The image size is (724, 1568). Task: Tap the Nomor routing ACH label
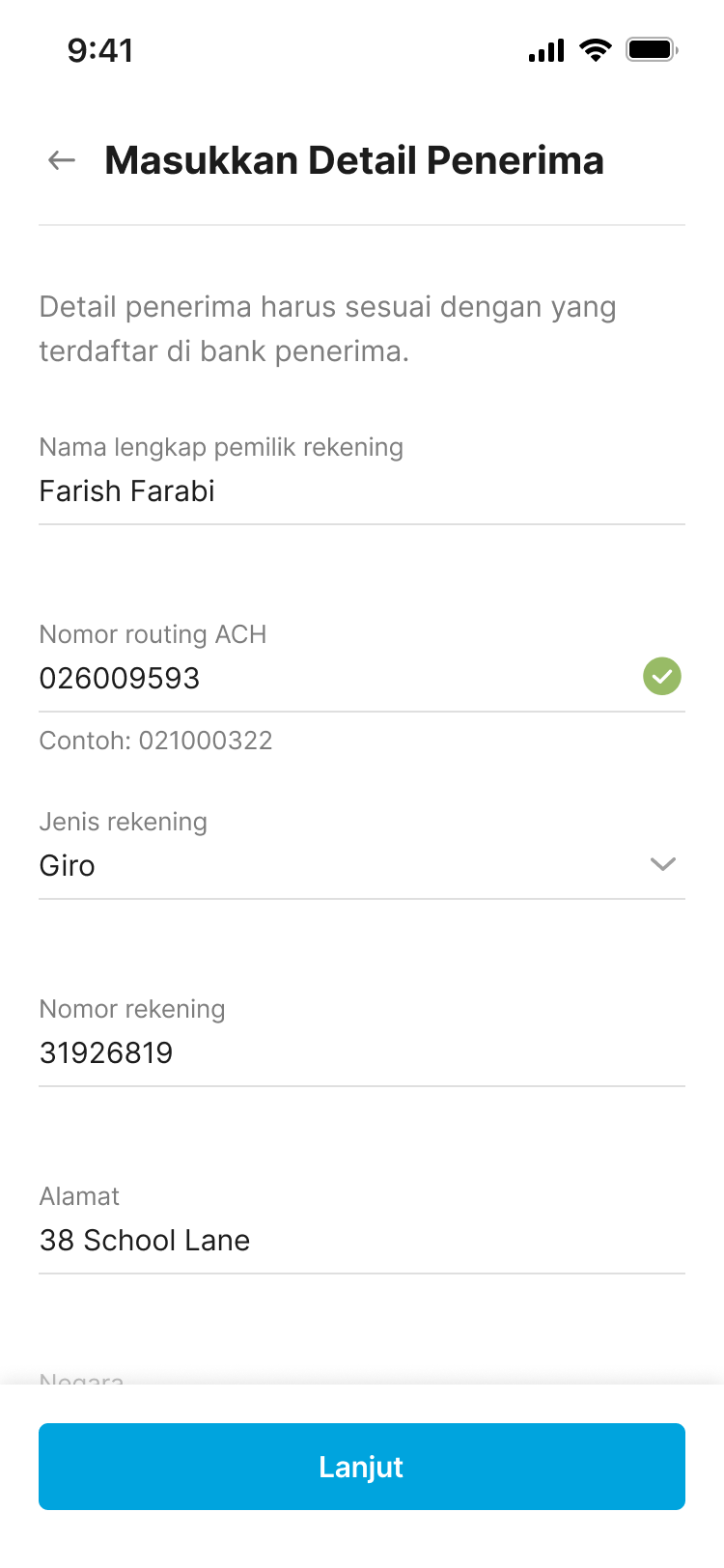(x=153, y=634)
